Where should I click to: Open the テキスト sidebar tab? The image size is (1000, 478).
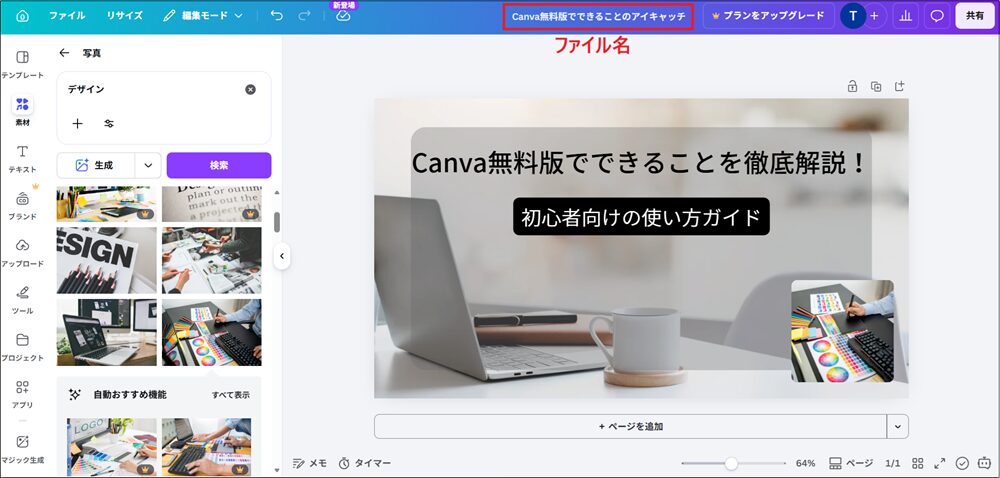(22, 159)
